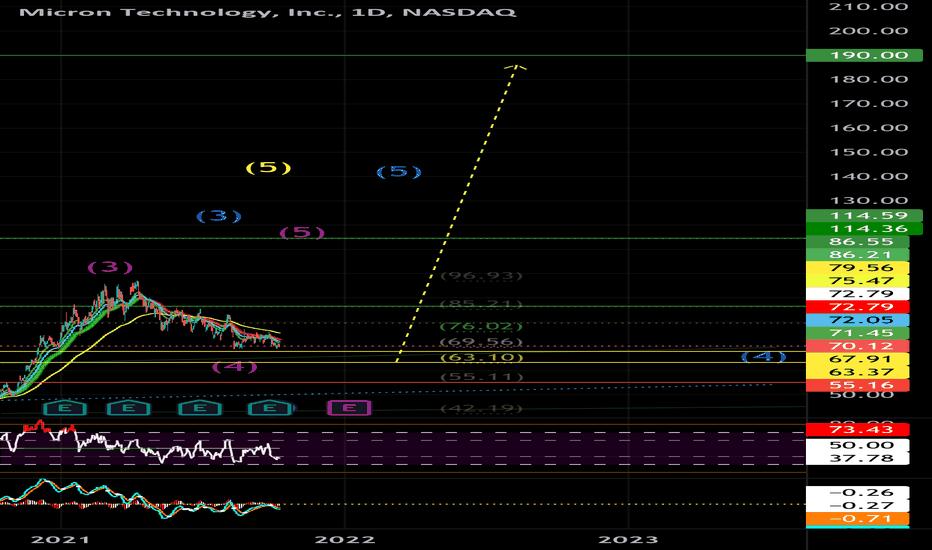
Task: Click the 130.00 price axis tick
Action: coord(869,200)
